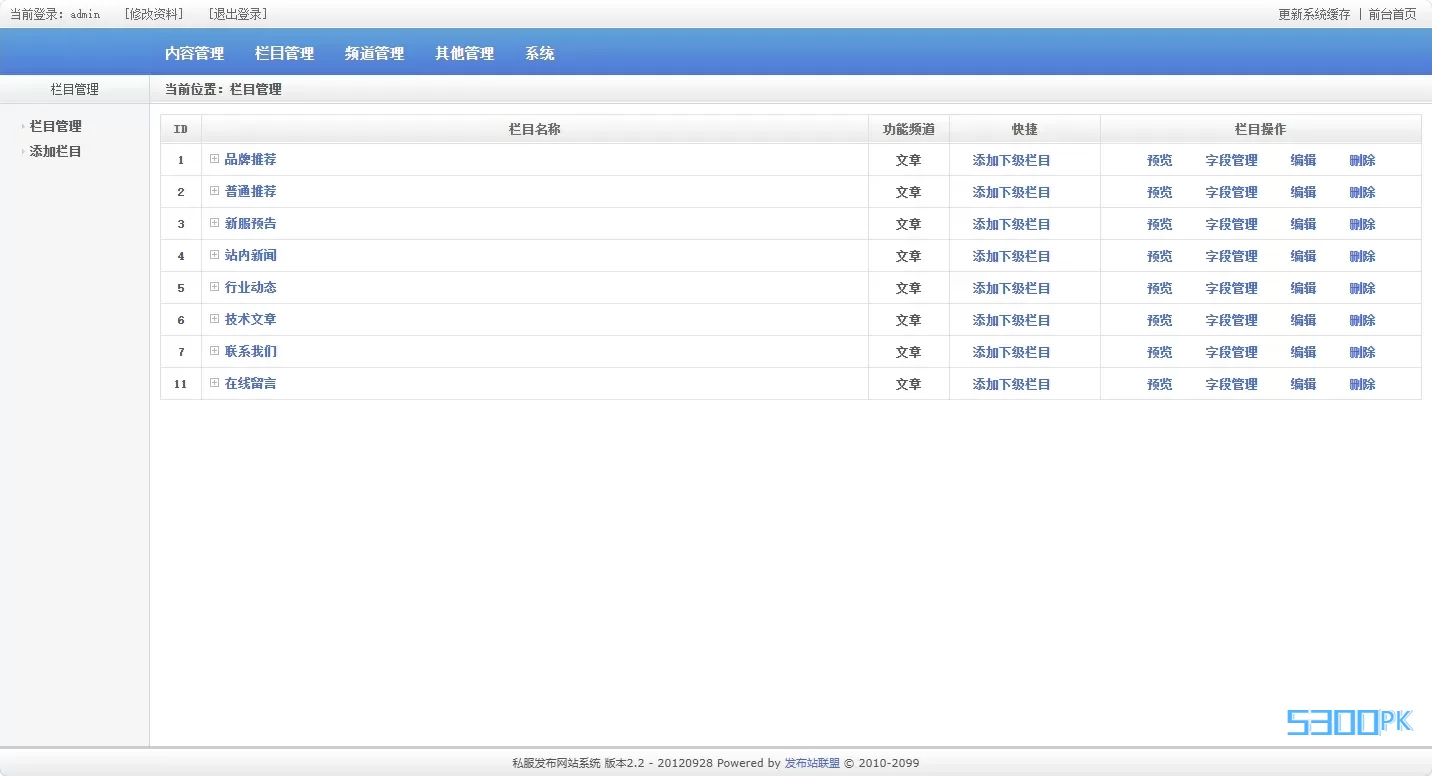The width and height of the screenshot is (1432, 776).
Task: Open 字段管理 for 品牌推荐
Action: [1231, 160]
